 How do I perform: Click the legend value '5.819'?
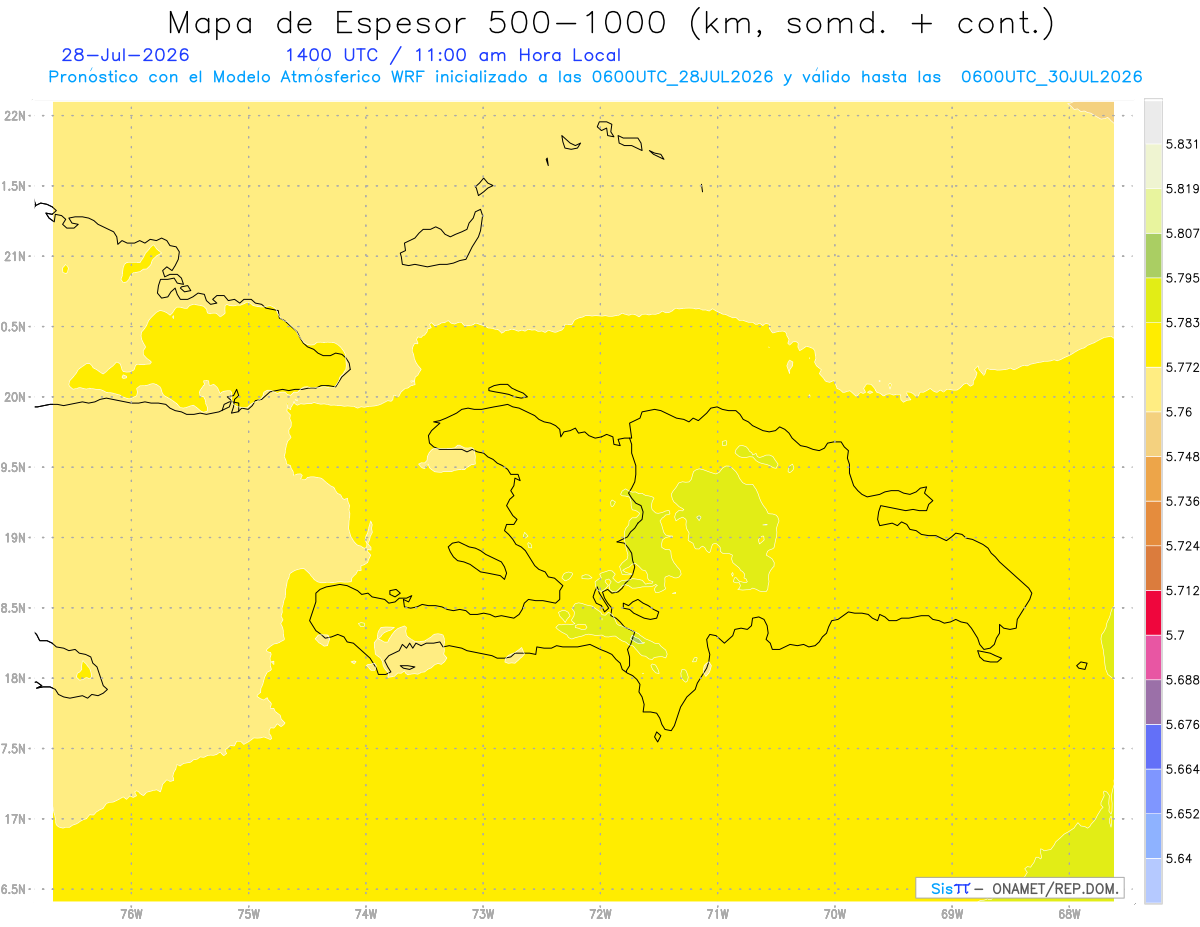point(1183,188)
